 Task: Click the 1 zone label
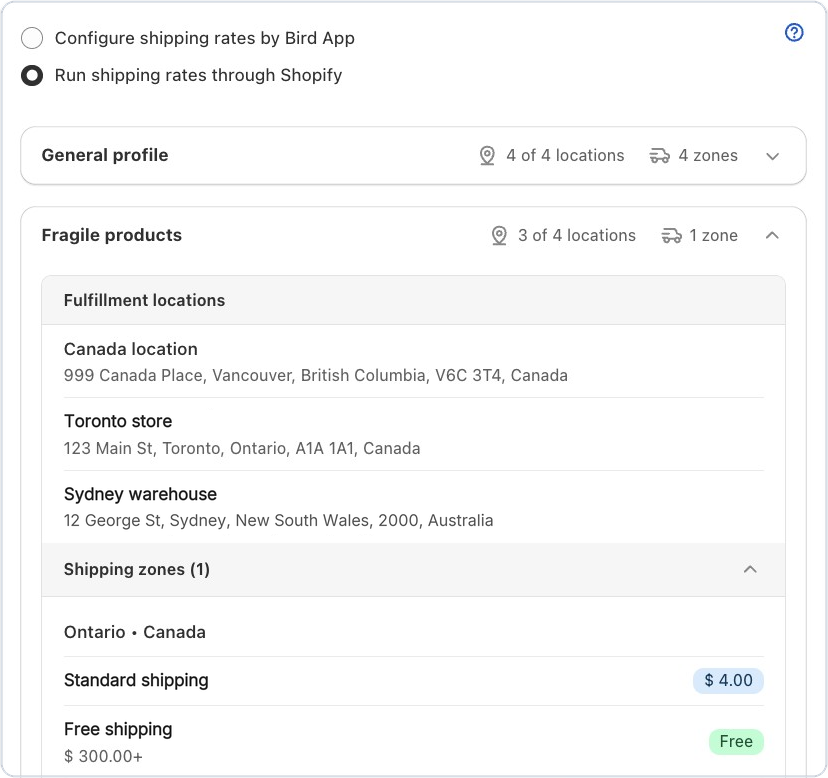(713, 236)
